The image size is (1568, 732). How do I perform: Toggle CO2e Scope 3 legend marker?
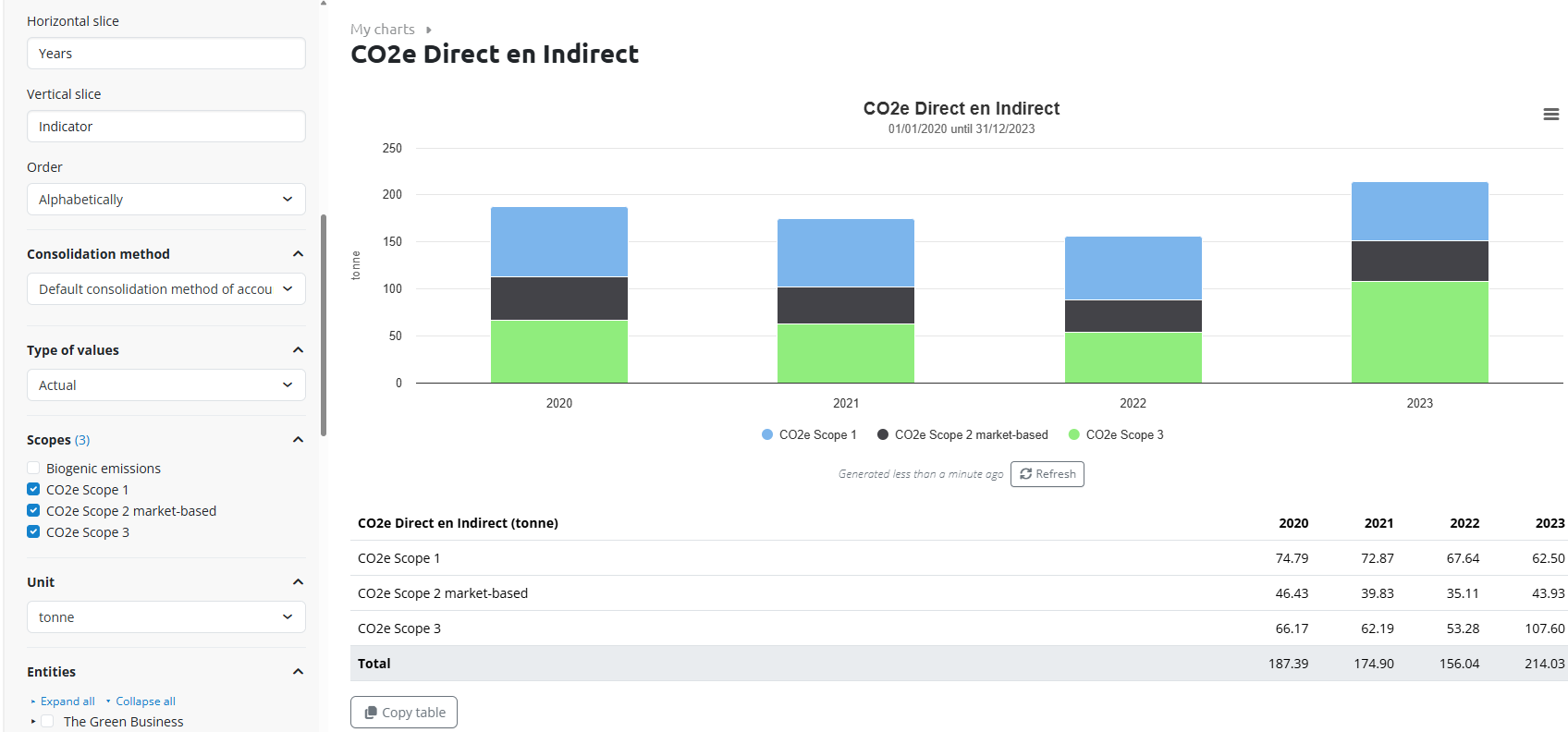[x=1074, y=434]
